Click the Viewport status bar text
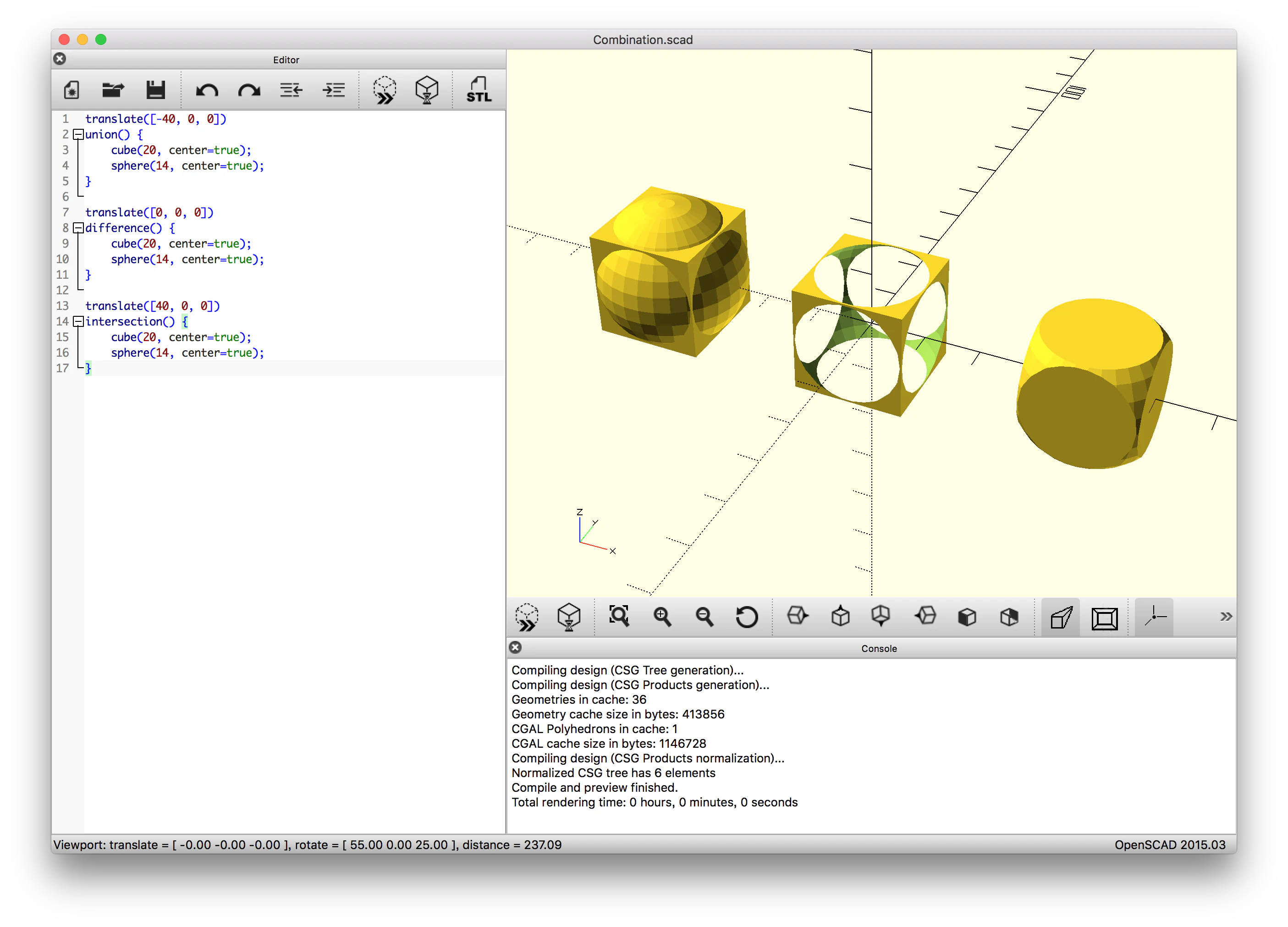Image resolution: width=1288 pixels, height=927 pixels. point(307,844)
